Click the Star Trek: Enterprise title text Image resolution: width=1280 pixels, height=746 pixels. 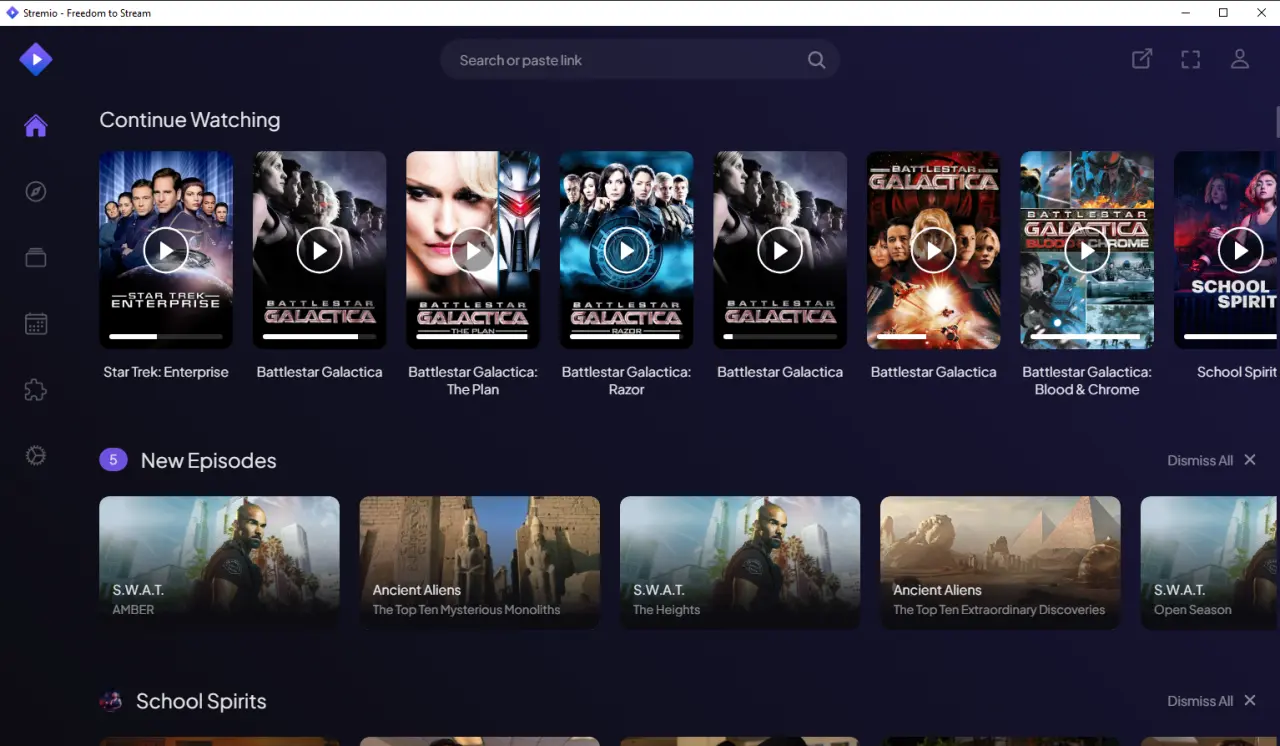point(166,372)
